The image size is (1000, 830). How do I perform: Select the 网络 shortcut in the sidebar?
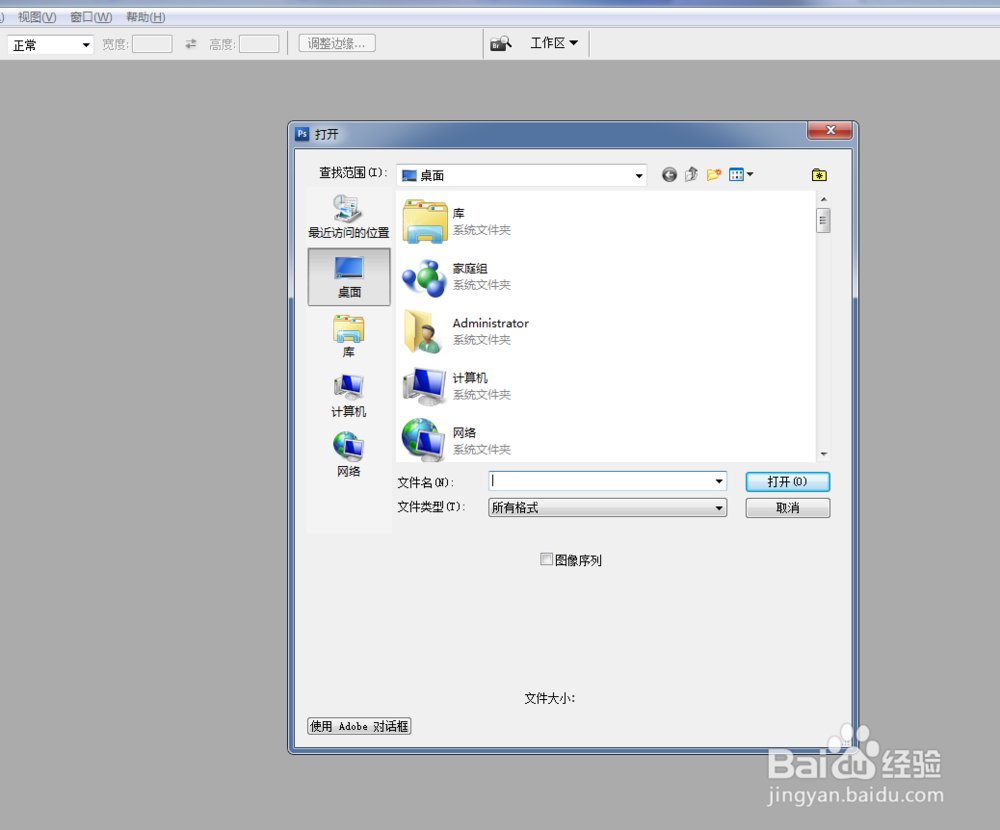pyautogui.click(x=348, y=451)
